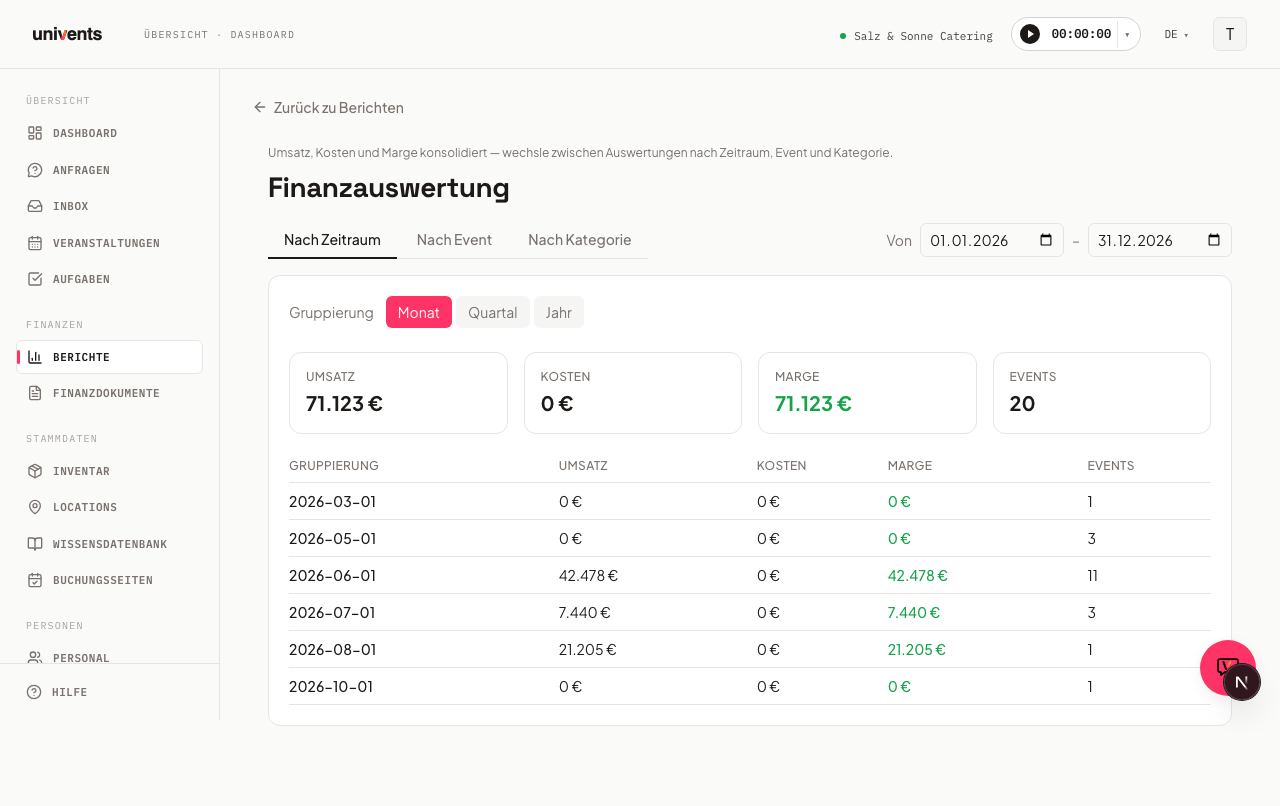
Task: Open the pink chat widget button
Action: [x=1222, y=662]
